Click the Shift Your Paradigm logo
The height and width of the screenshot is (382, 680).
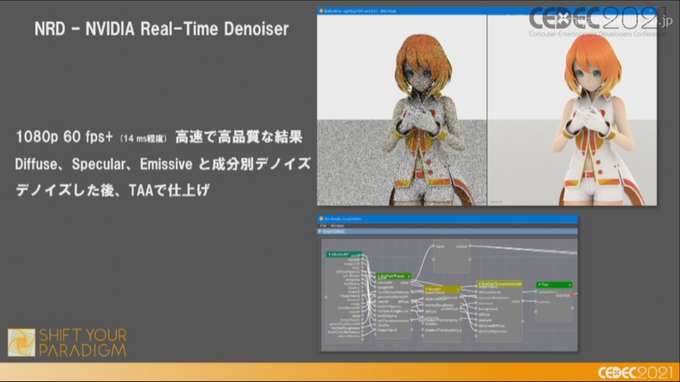pyautogui.click(x=67, y=343)
